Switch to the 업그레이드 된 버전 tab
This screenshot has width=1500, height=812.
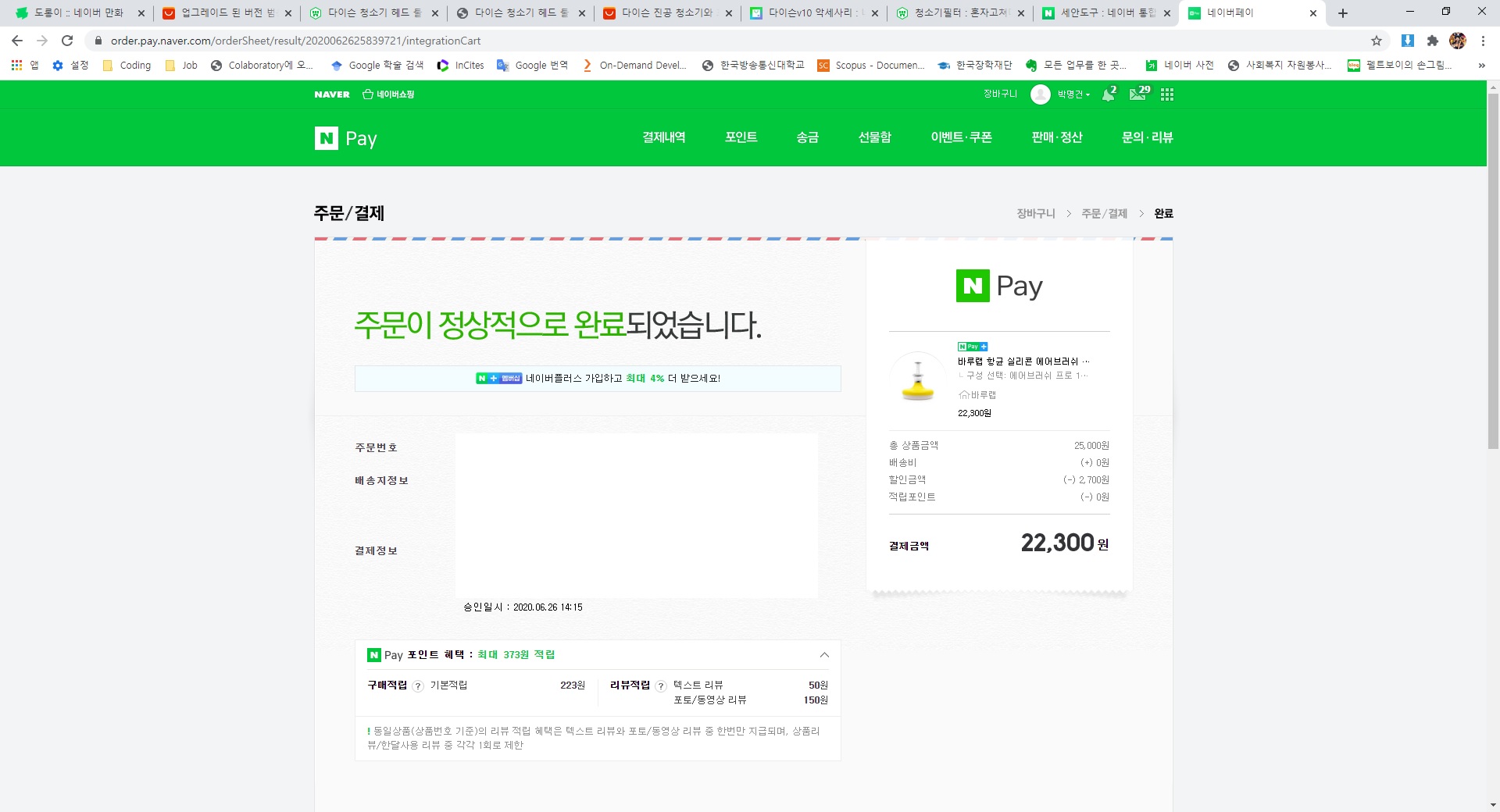(x=227, y=13)
